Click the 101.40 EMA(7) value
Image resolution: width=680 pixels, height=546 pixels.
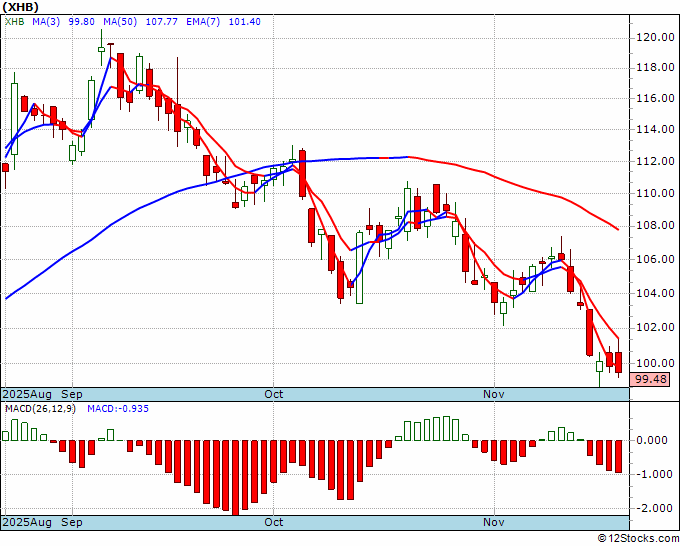tap(245, 21)
